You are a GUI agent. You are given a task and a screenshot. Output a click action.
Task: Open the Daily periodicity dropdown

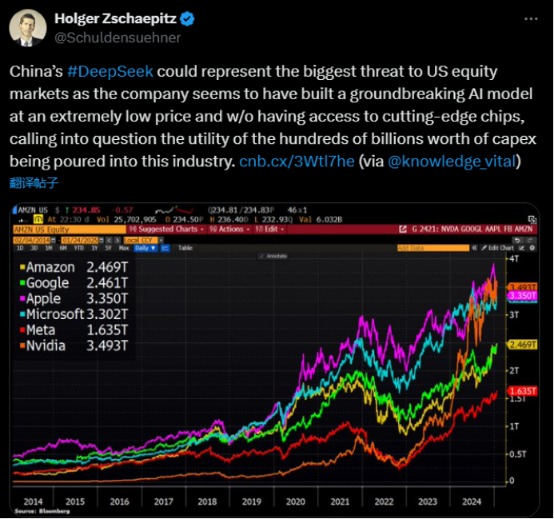point(145,248)
